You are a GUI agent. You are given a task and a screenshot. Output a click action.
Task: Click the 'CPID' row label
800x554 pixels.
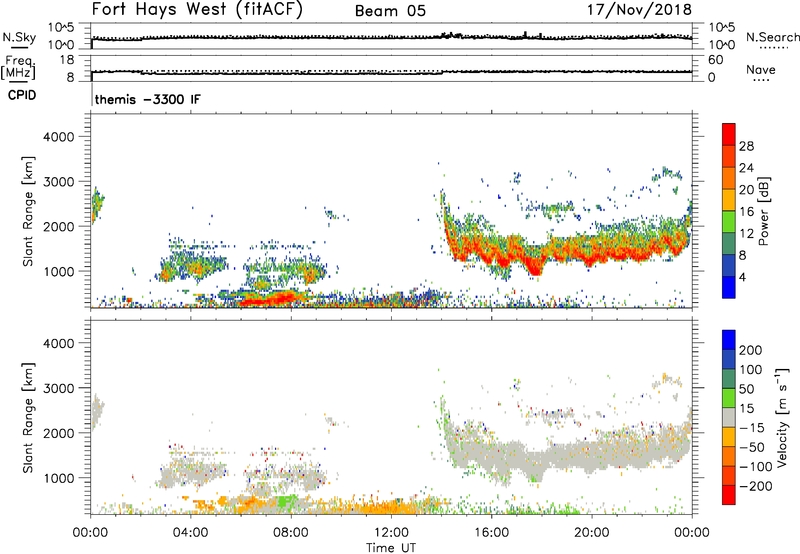pyautogui.click(x=22, y=95)
